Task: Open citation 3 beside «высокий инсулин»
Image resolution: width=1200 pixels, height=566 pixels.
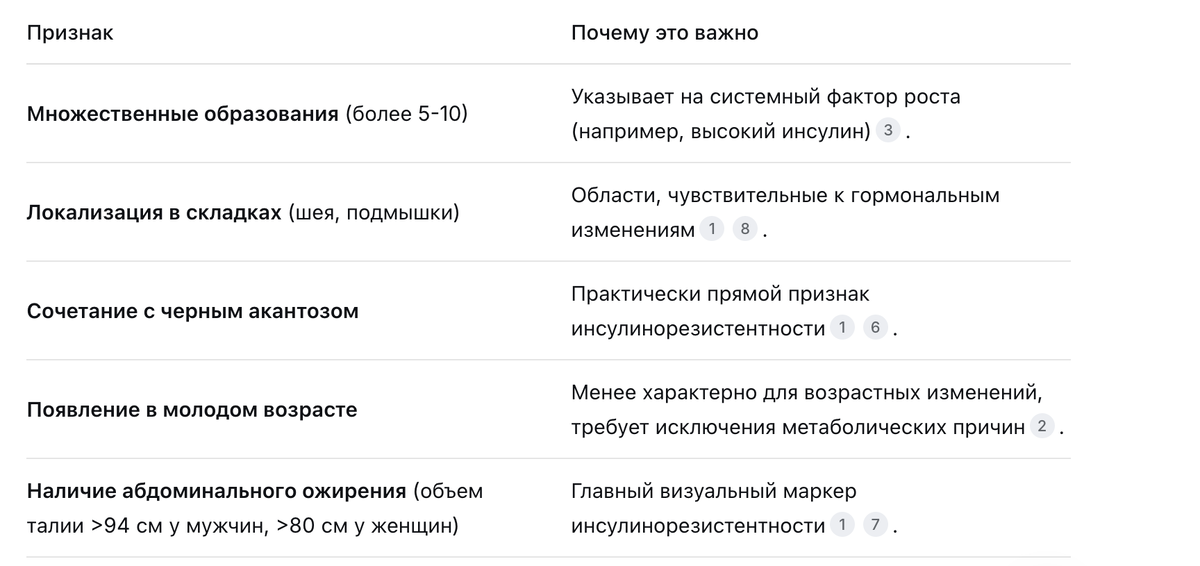Action: 888,131
